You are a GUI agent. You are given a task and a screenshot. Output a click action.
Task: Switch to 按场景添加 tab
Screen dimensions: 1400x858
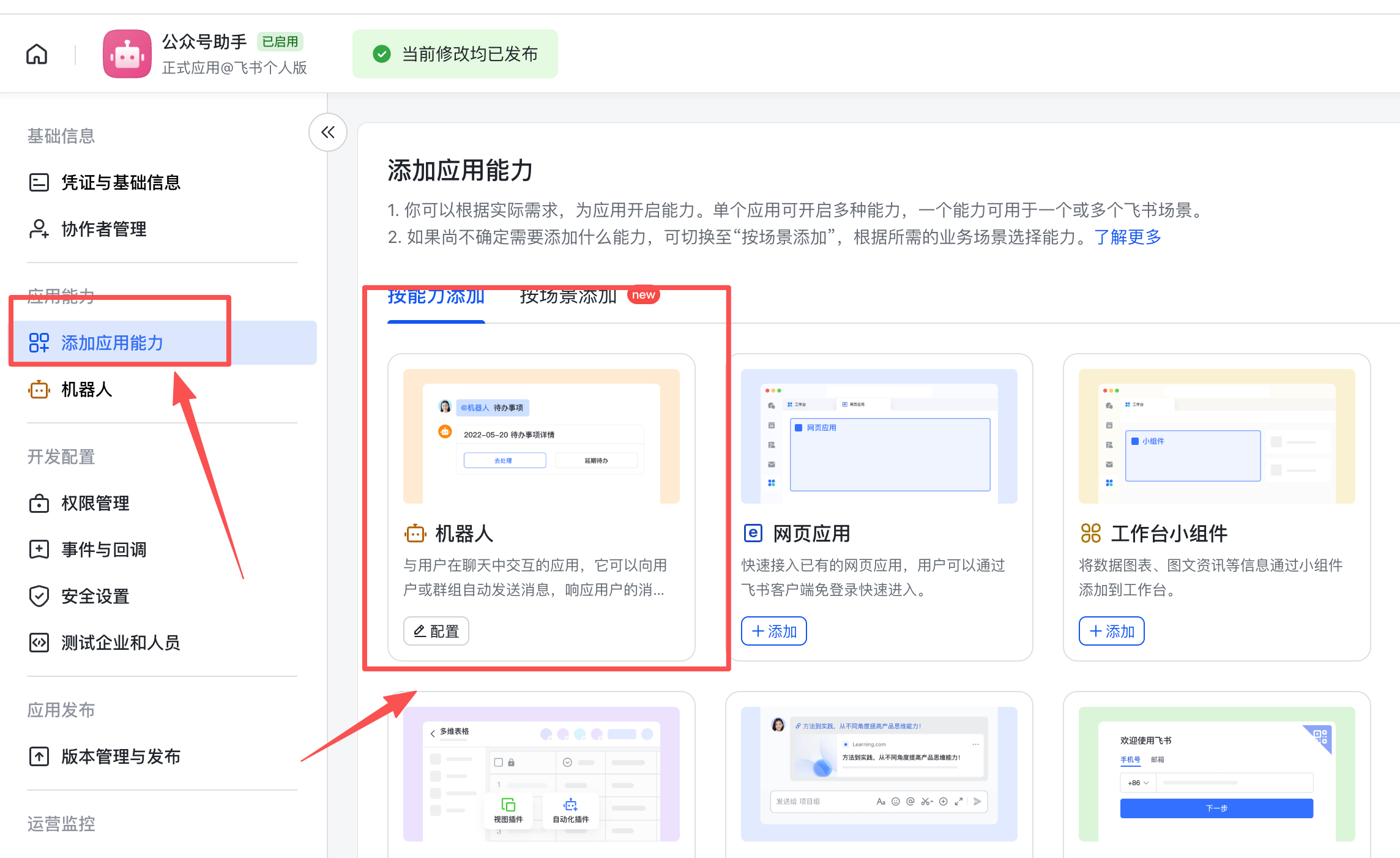point(568,298)
